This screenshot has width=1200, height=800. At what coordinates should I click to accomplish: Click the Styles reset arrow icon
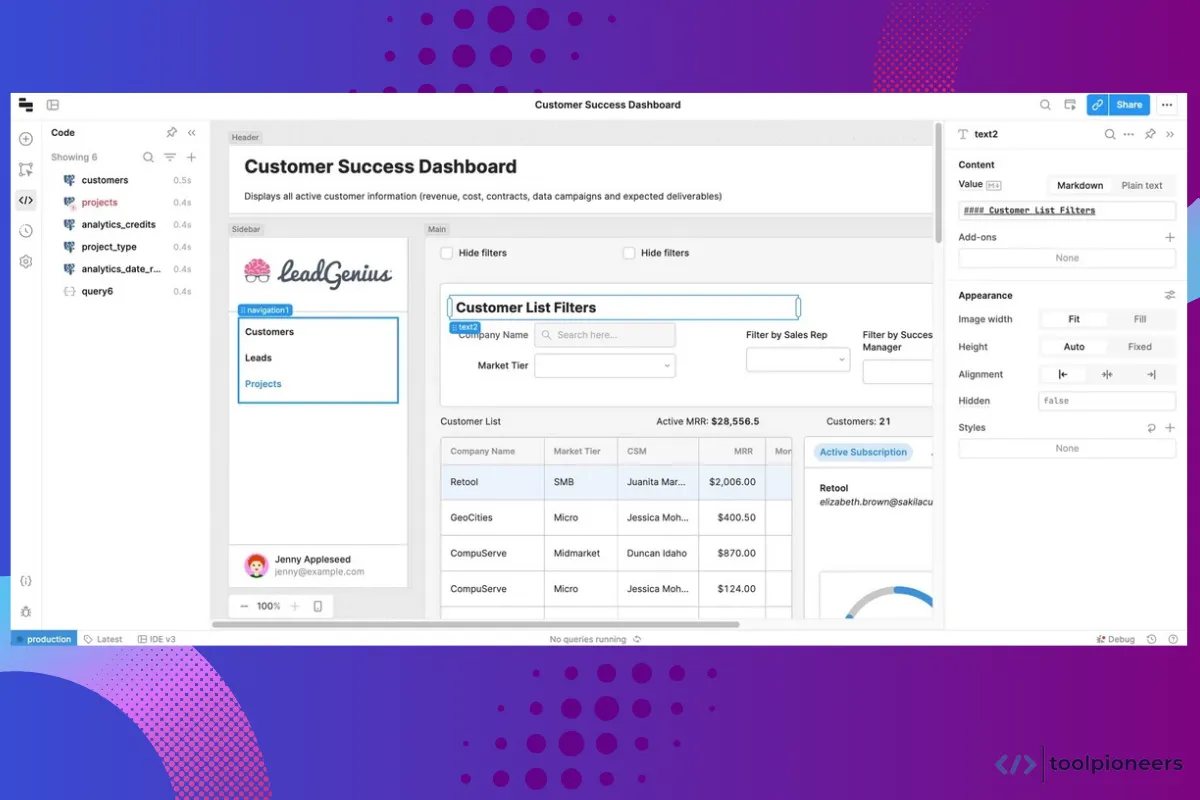(1151, 428)
